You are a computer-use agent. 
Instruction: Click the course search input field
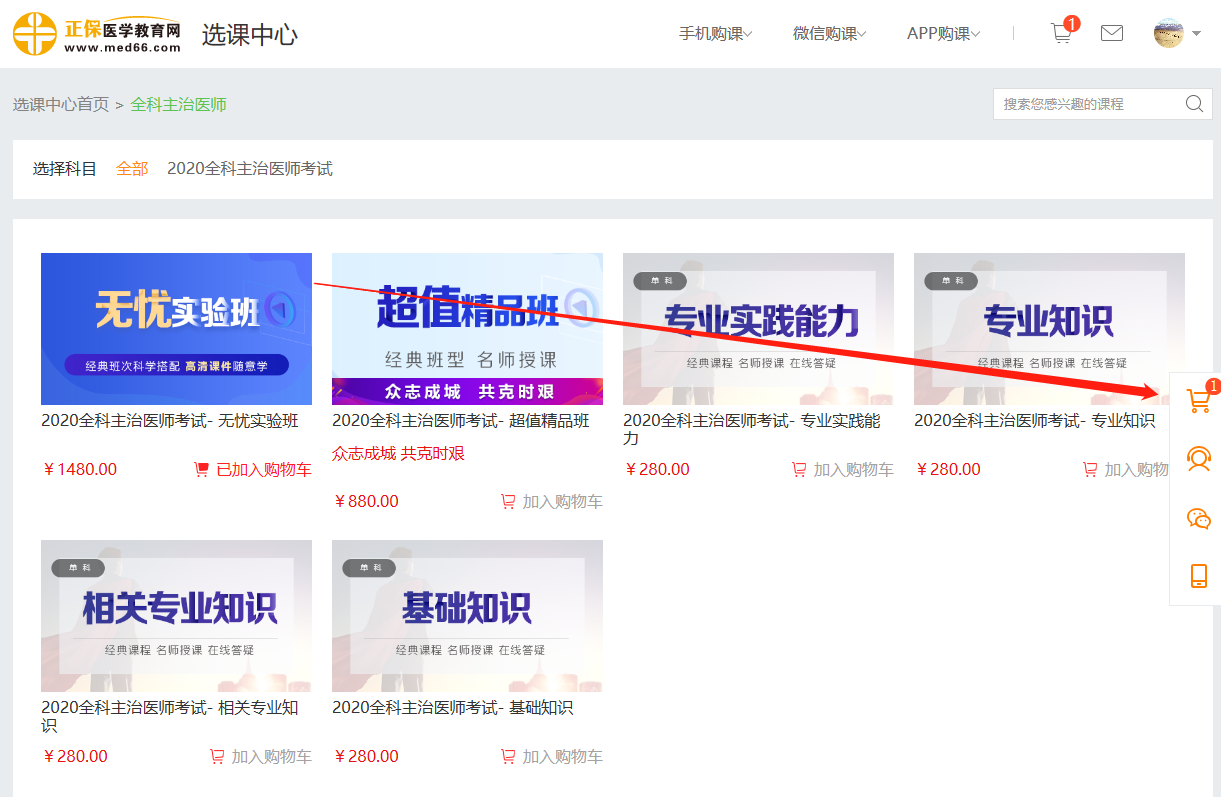click(1085, 104)
